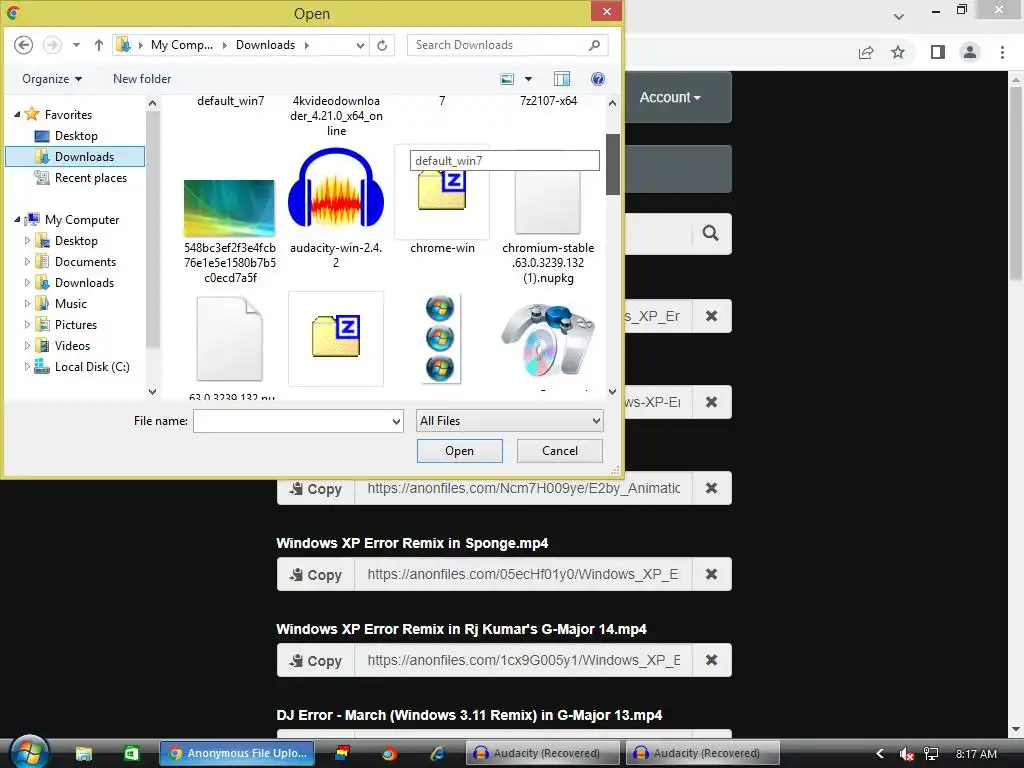Image resolution: width=1024 pixels, height=768 pixels.
Task: Show hidden tray icons arrow
Action: pos(880,754)
